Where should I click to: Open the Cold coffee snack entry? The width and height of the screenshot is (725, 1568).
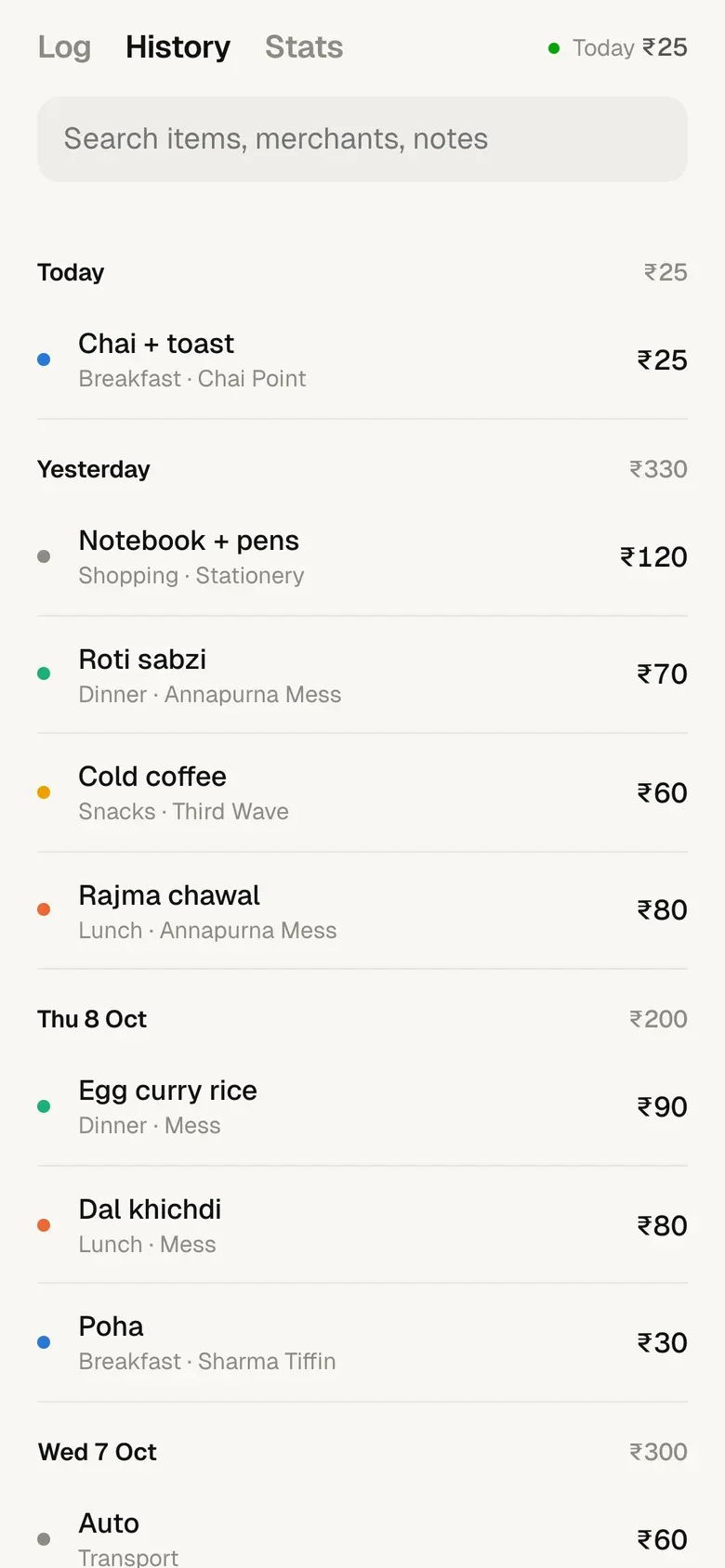point(362,792)
